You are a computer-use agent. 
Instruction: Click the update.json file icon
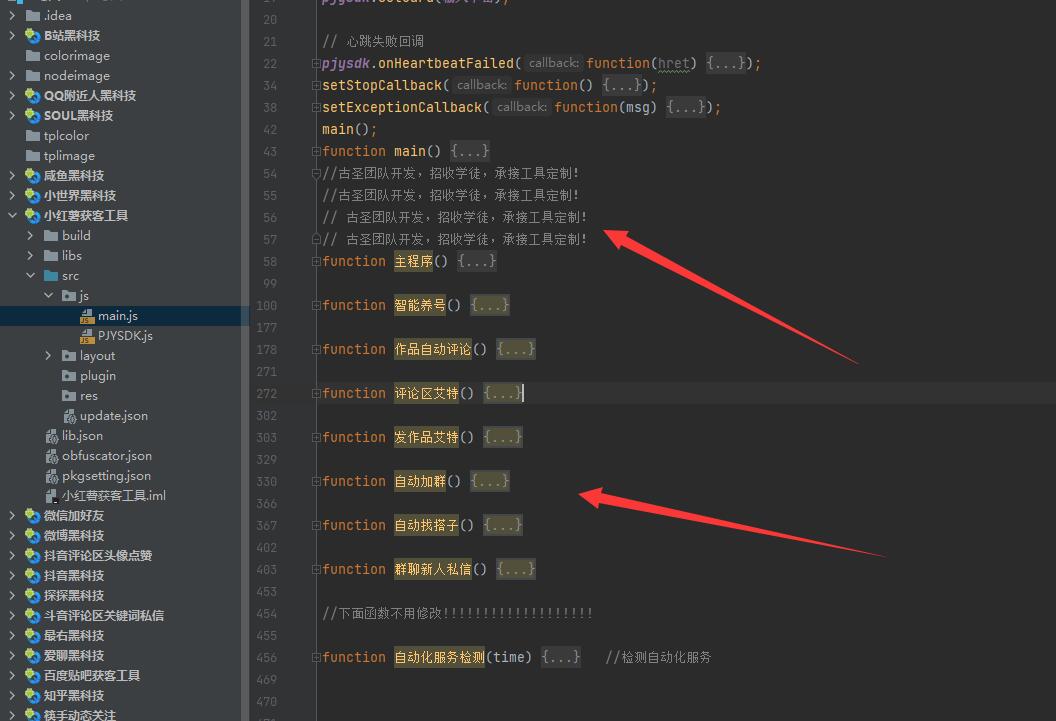(x=70, y=416)
